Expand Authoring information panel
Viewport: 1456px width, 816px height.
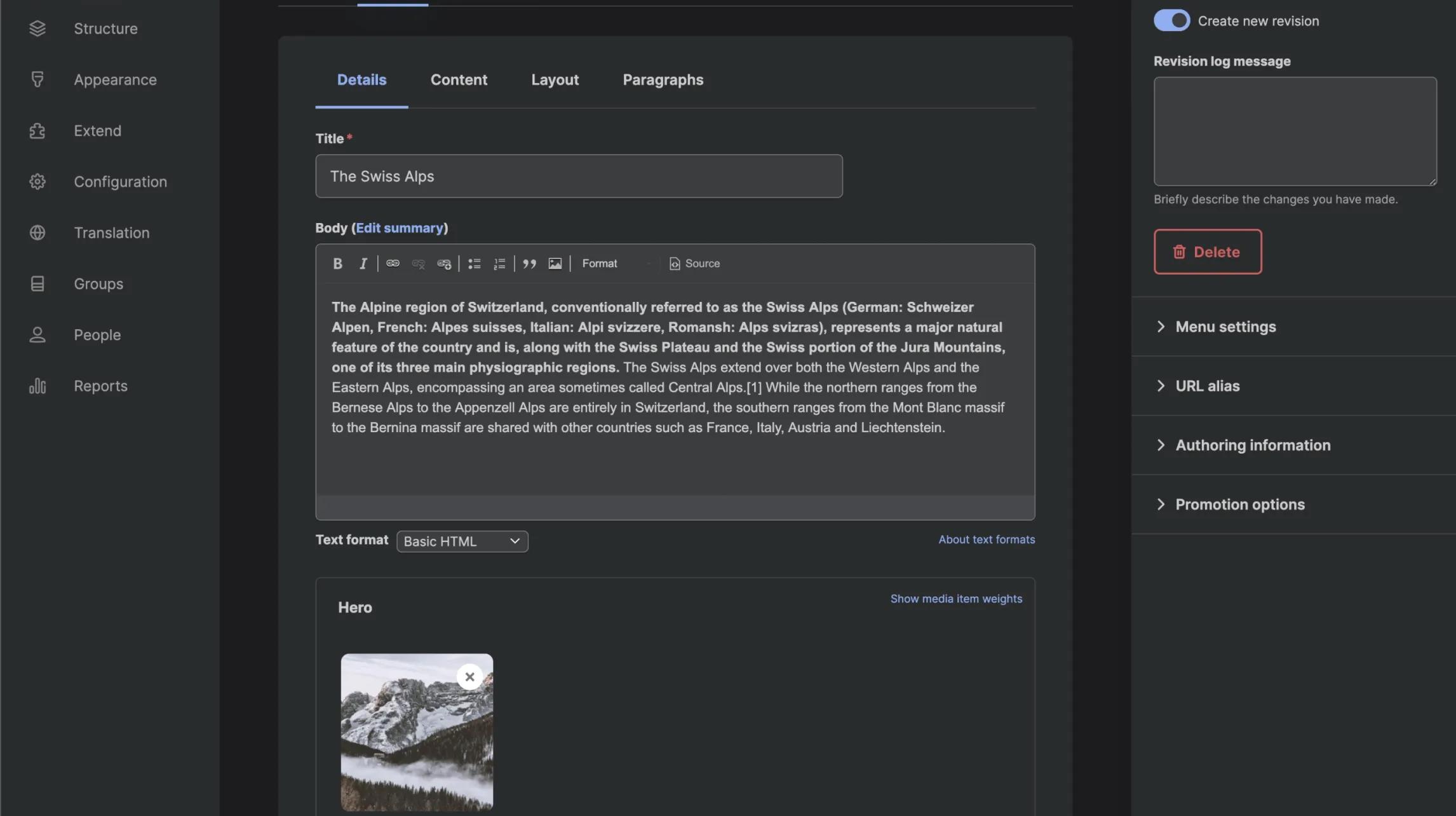pyautogui.click(x=1252, y=445)
